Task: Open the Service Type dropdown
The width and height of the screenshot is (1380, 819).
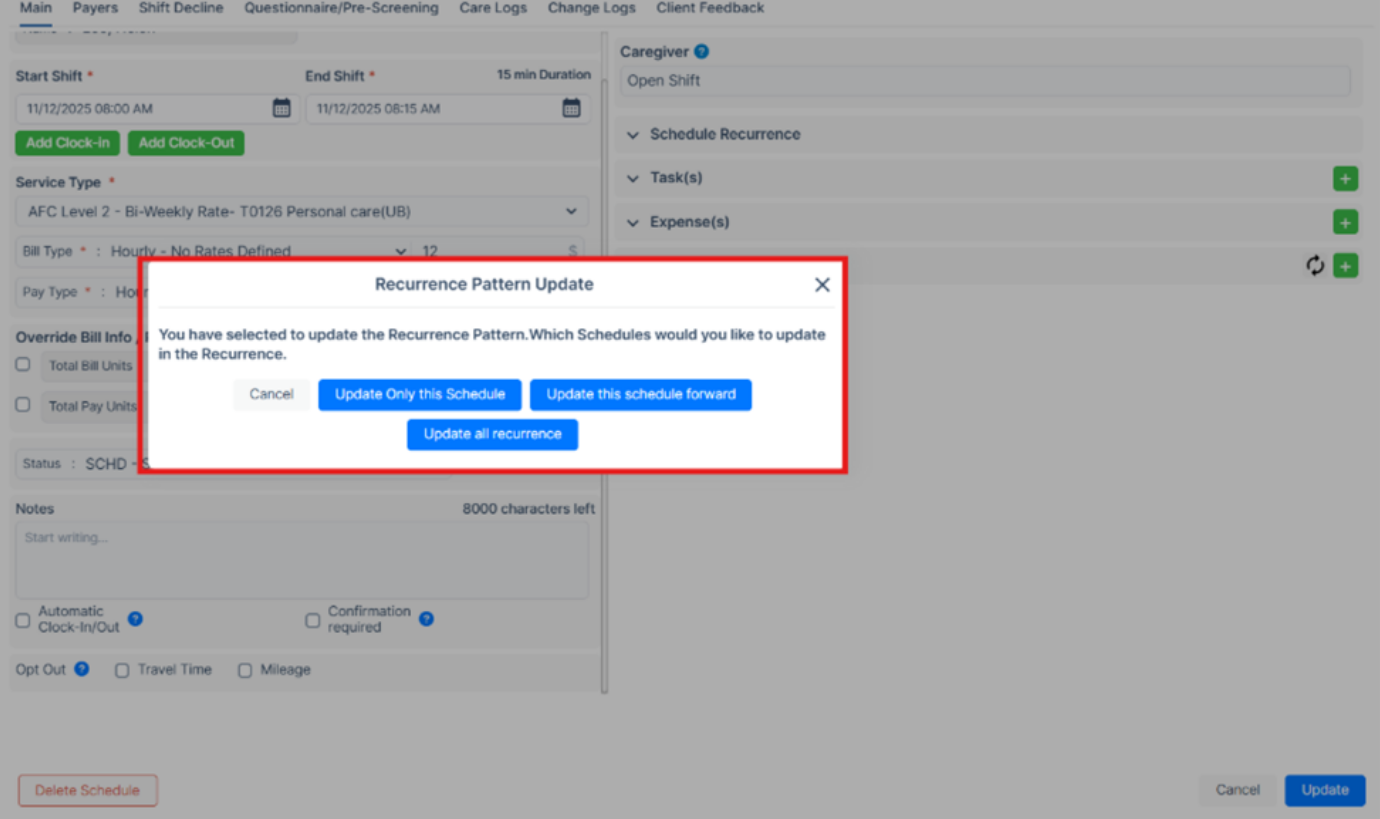Action: [x=571, y=211]
